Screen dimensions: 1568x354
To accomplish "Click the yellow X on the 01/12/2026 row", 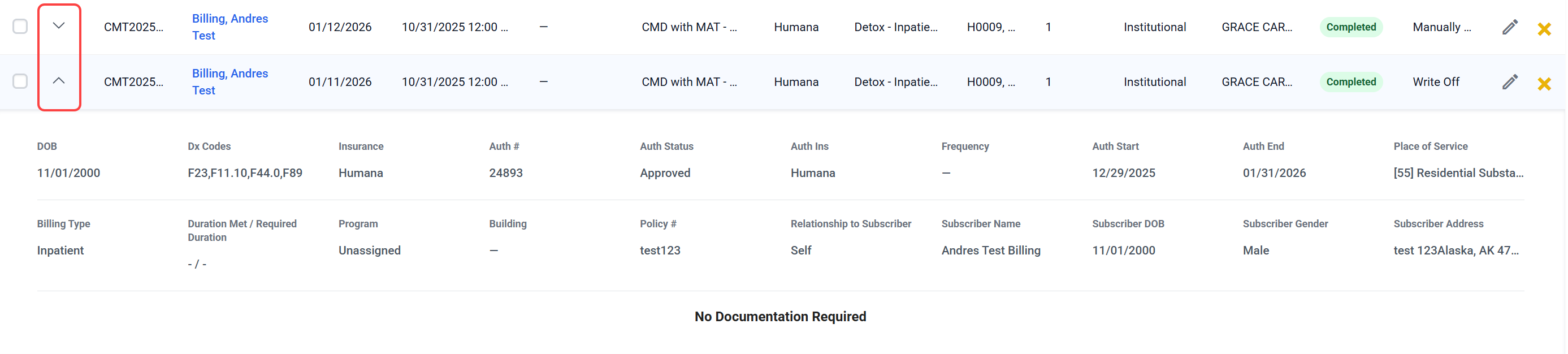I will [x=1544, y=29].
